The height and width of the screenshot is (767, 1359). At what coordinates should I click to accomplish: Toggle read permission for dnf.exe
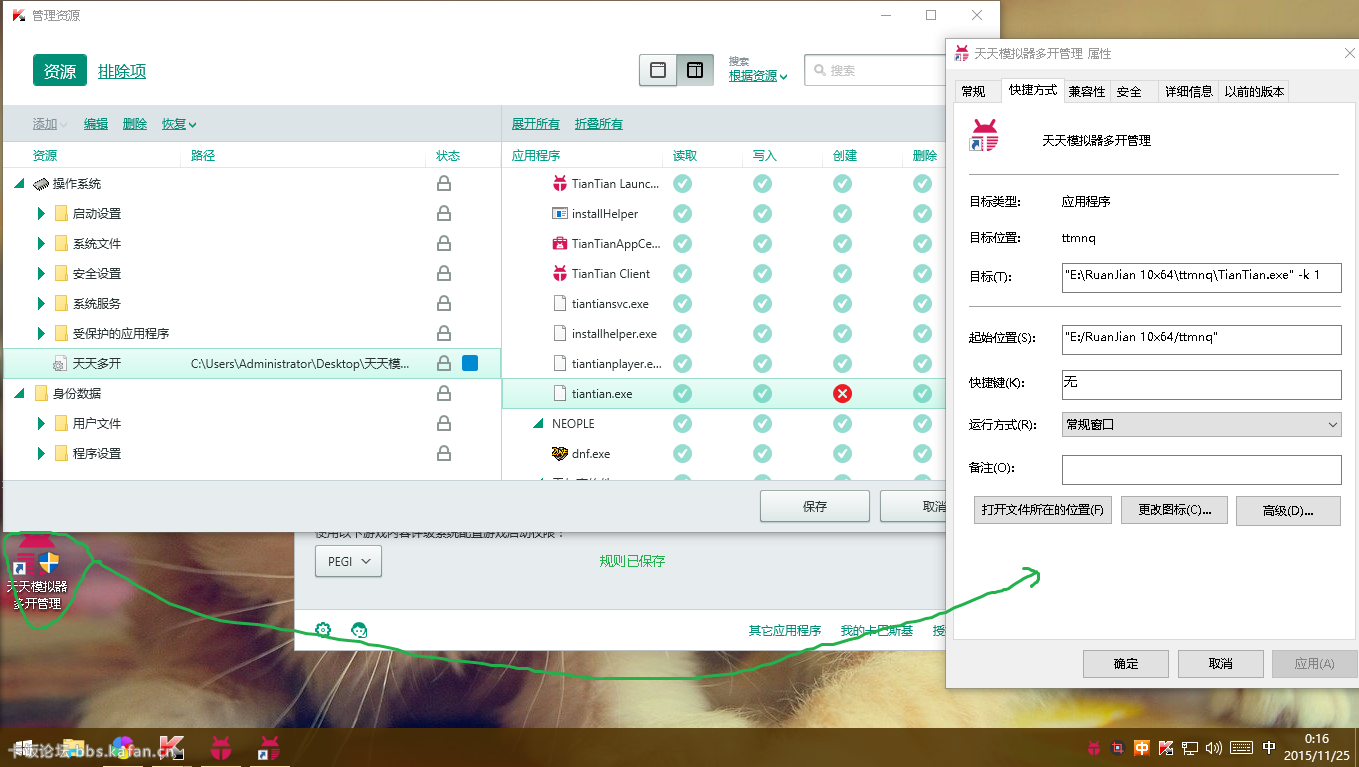coord(682,454)
